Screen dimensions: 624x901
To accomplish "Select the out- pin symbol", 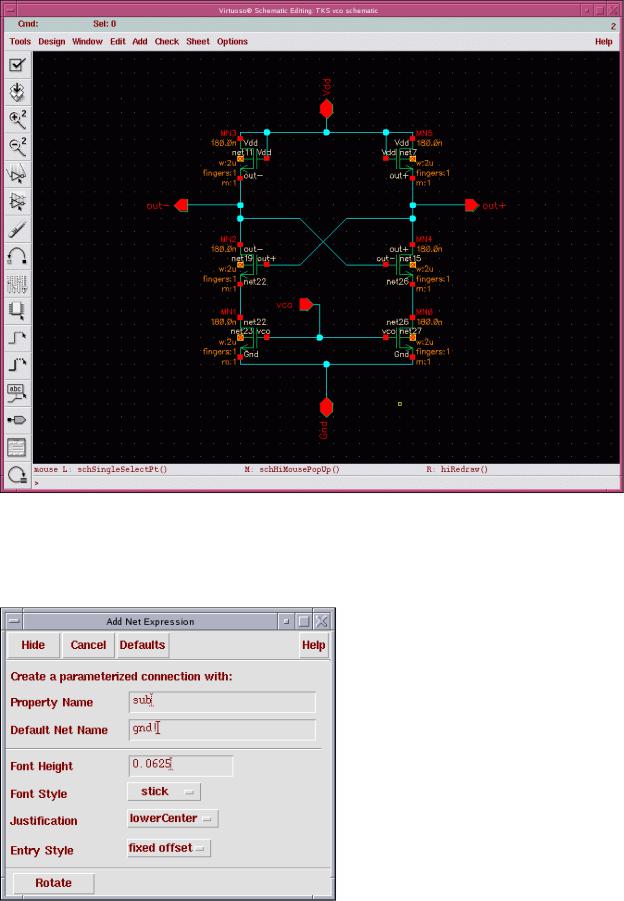I will click(182, 205).
